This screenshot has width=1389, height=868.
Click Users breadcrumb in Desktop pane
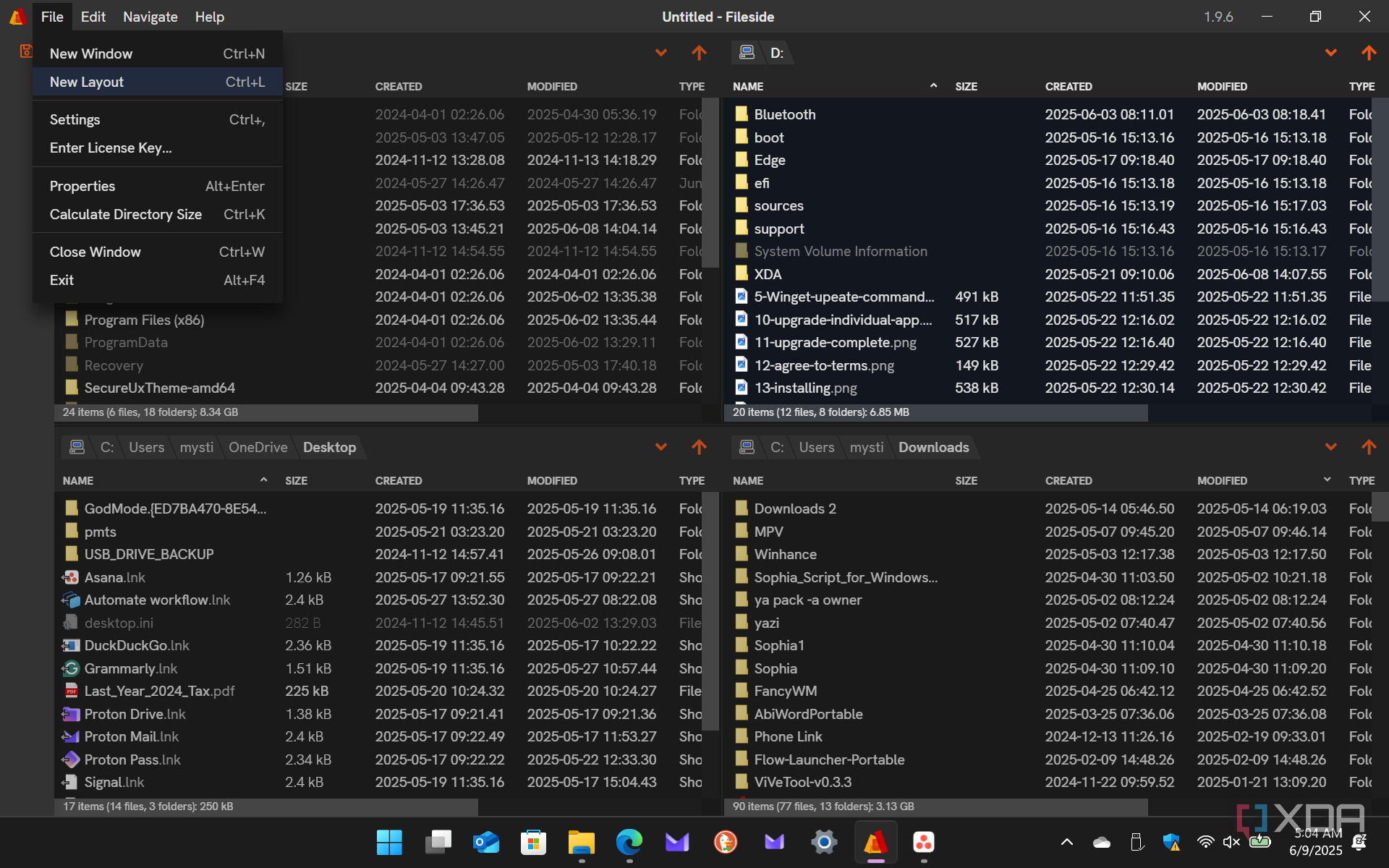point(147,447)
